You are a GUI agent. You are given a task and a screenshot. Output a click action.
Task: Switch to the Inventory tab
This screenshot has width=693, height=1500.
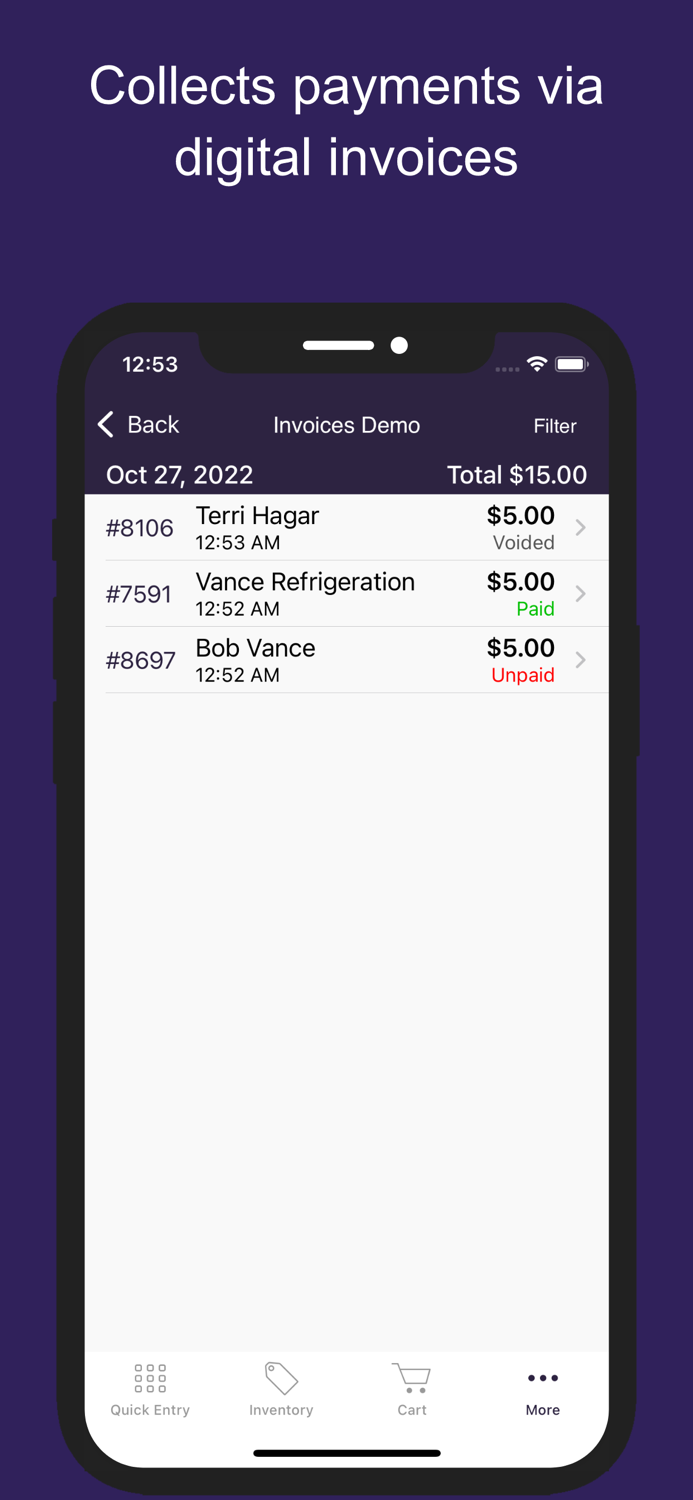[x=281, y=1390]
